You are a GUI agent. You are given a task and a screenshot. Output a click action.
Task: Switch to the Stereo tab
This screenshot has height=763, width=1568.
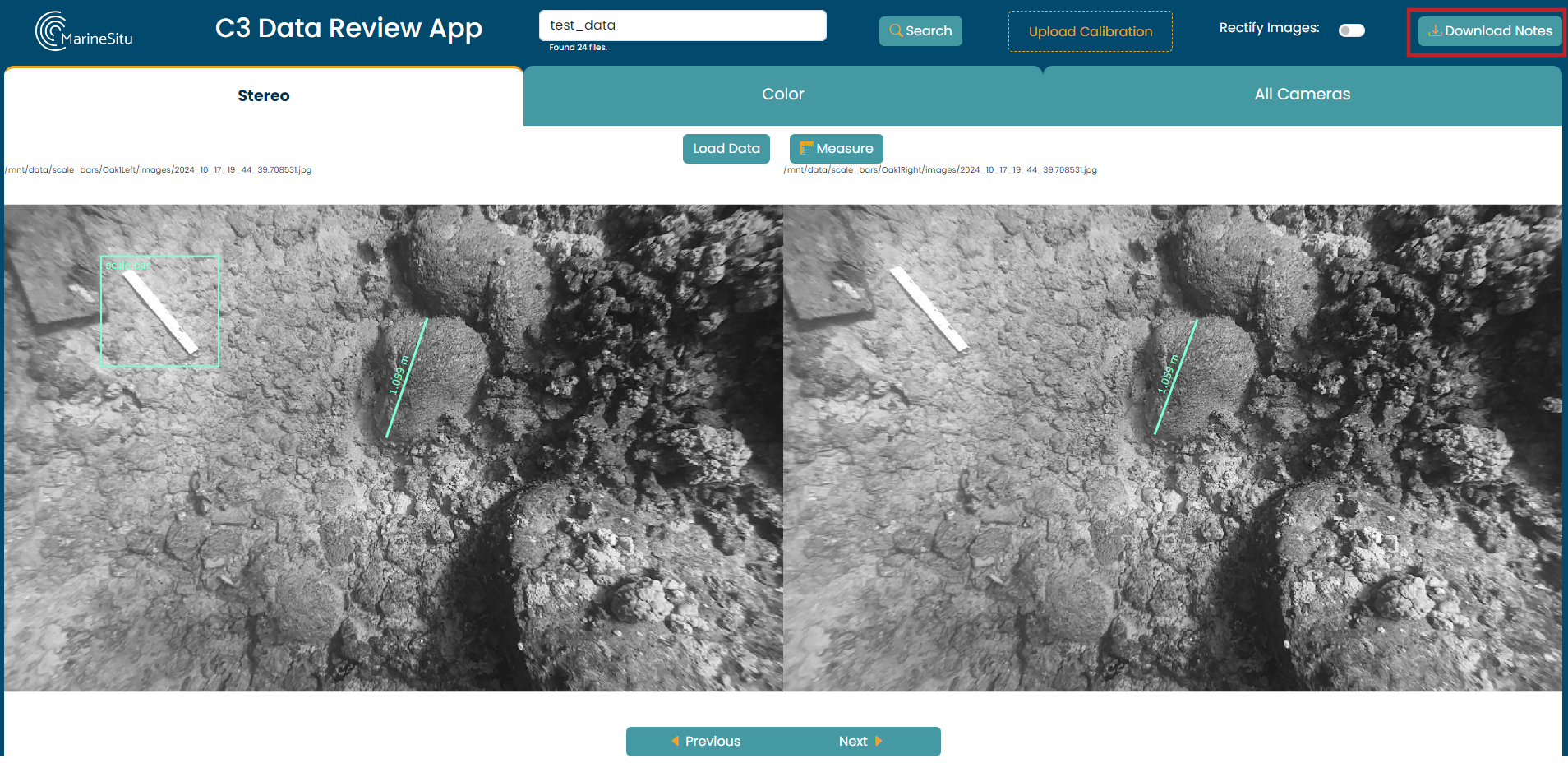(x=263, y=96)
